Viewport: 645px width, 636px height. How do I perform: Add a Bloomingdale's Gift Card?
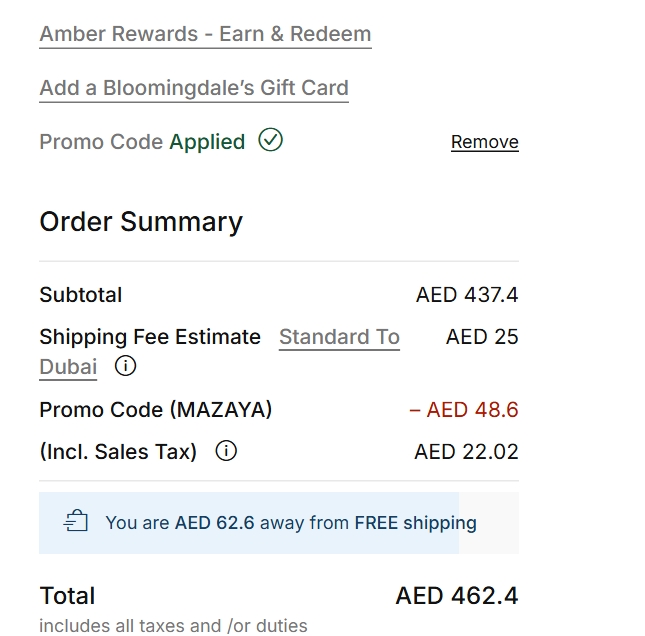[x=194, y=88]
